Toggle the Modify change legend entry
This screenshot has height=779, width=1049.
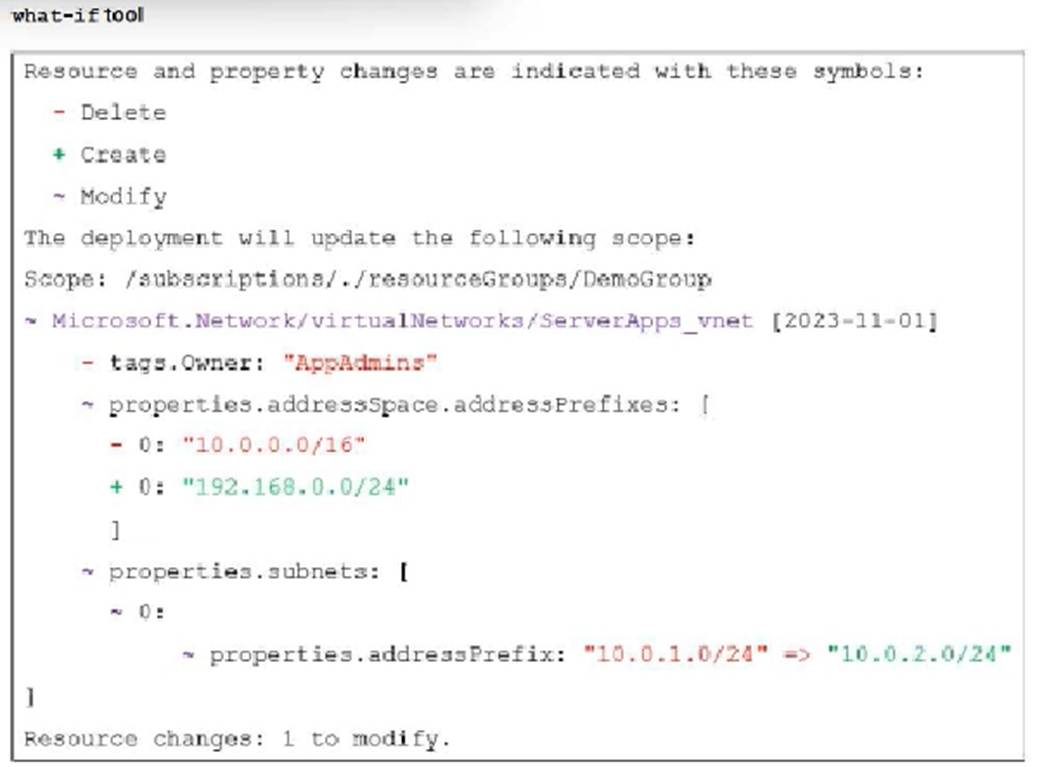[123, 196]
